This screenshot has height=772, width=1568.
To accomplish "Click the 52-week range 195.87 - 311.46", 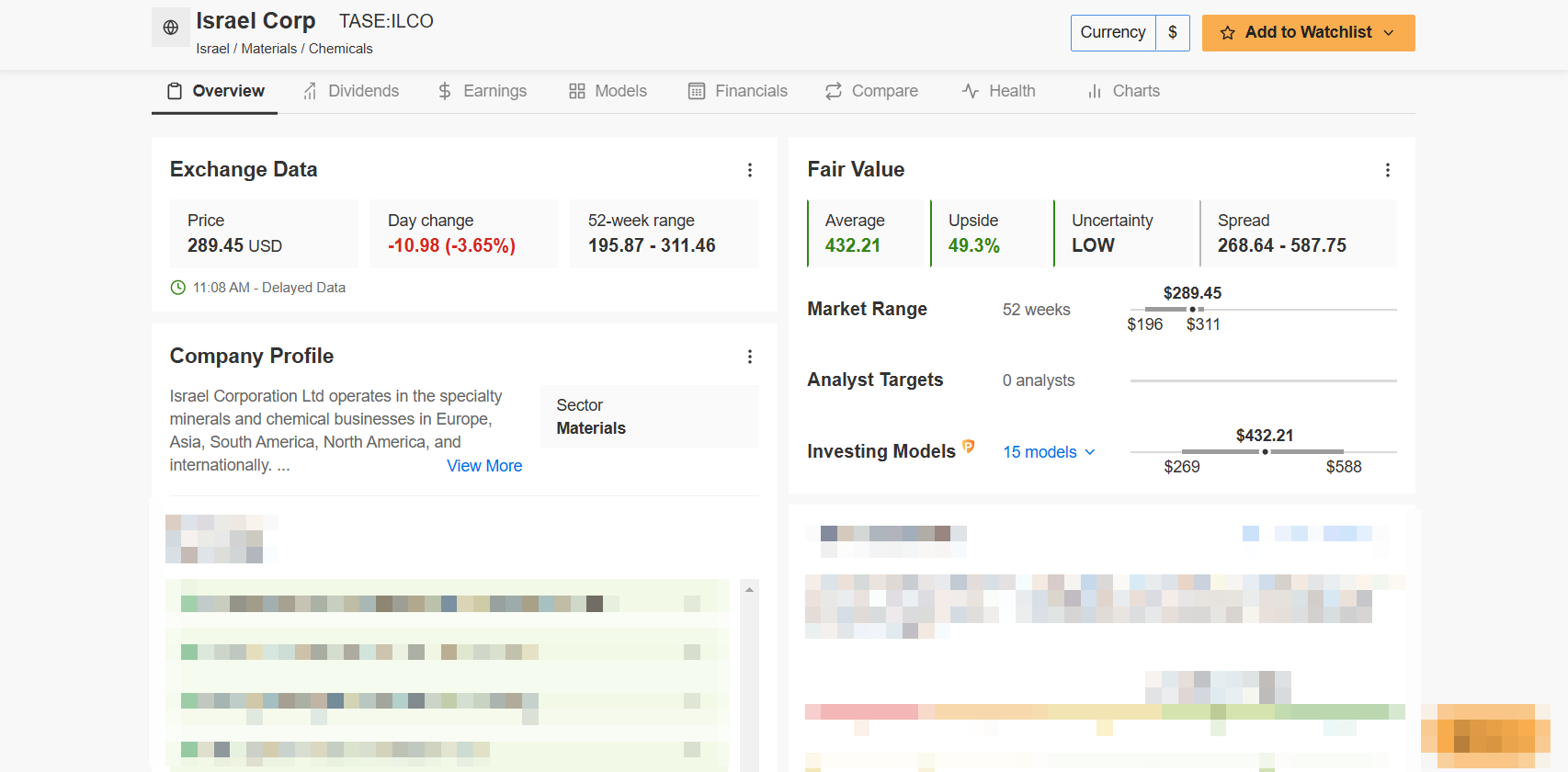I will (652, 246).
